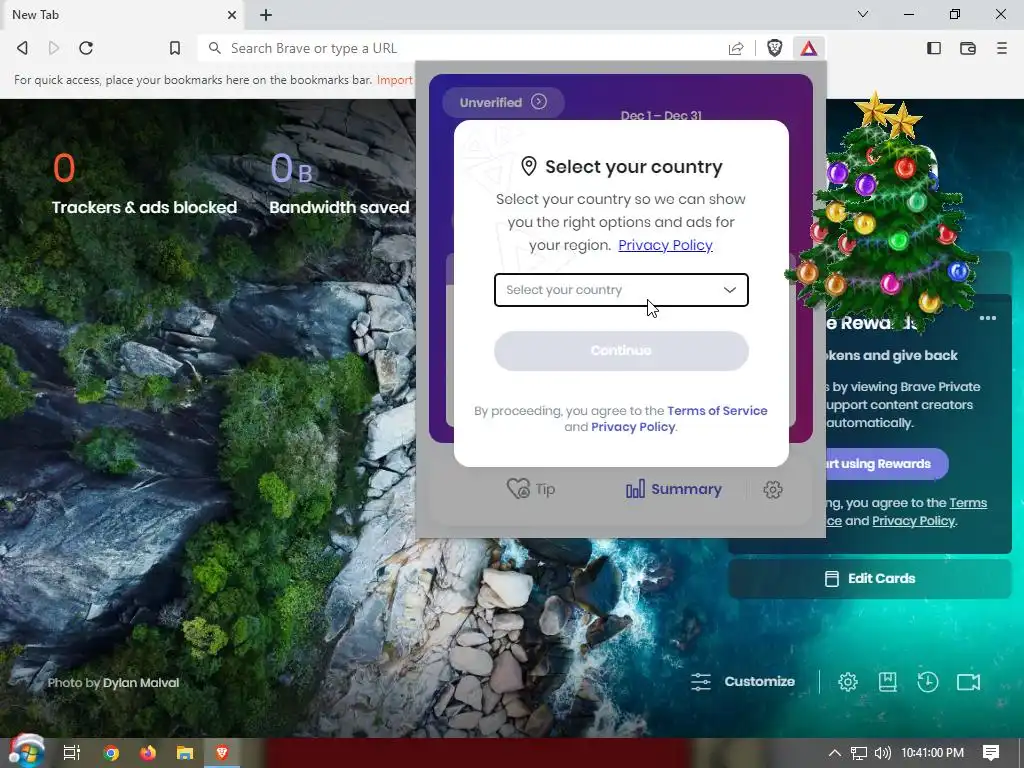Open settings gear on new tab page
The width and height of the screenshot is (1024, 768).
(x=848, y=682)
